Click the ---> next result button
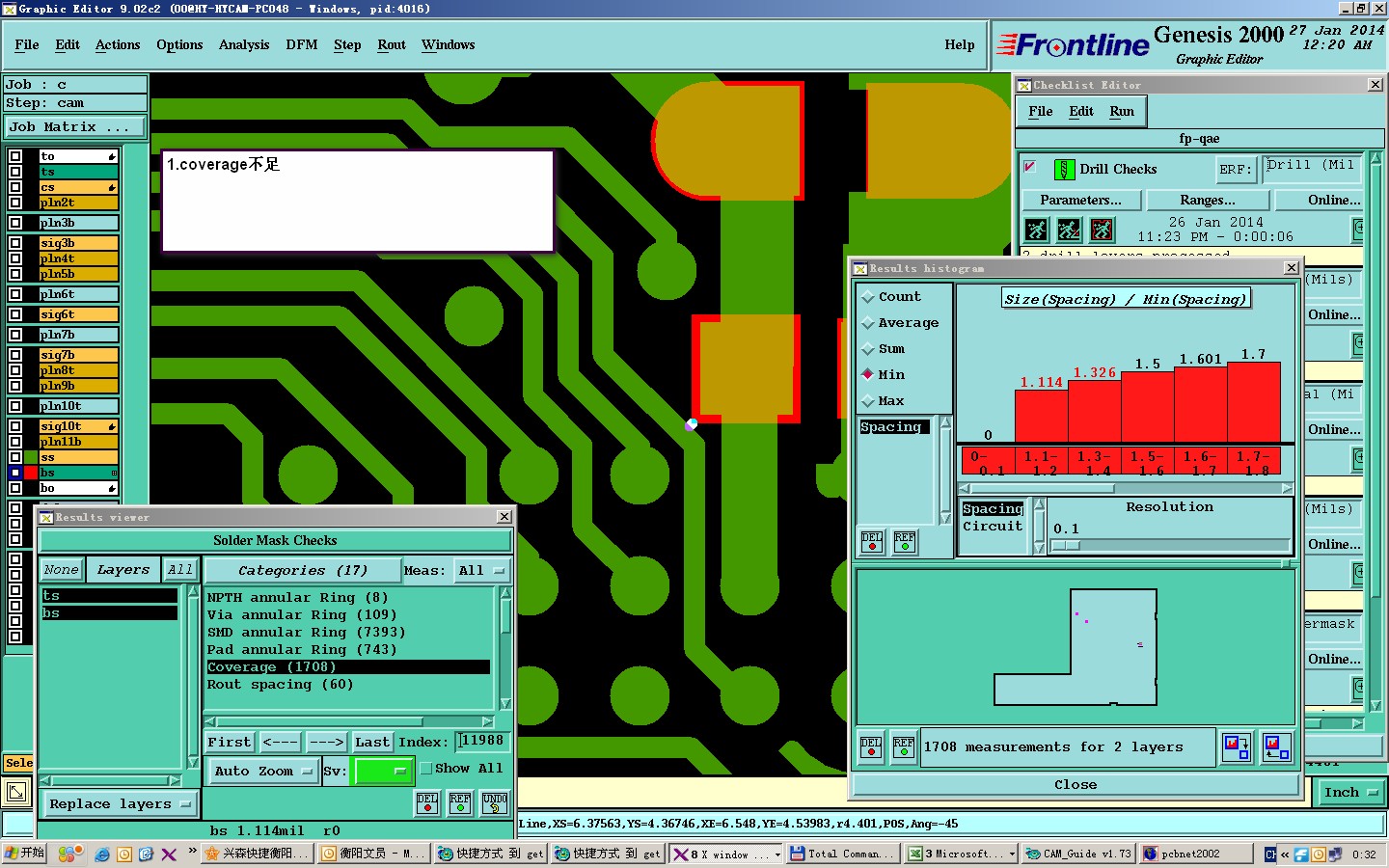 (326, 742)
